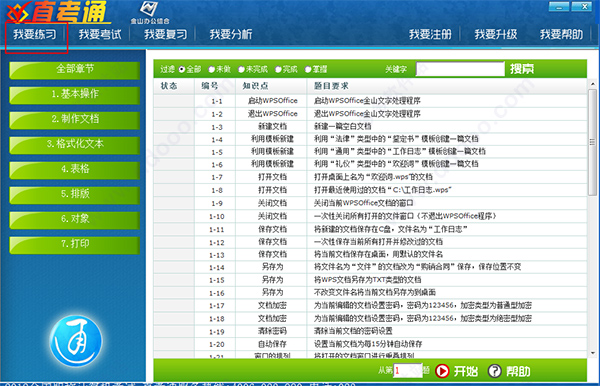Close the 直考通 window
Screen dimensions: 600x386
(582, 6)
